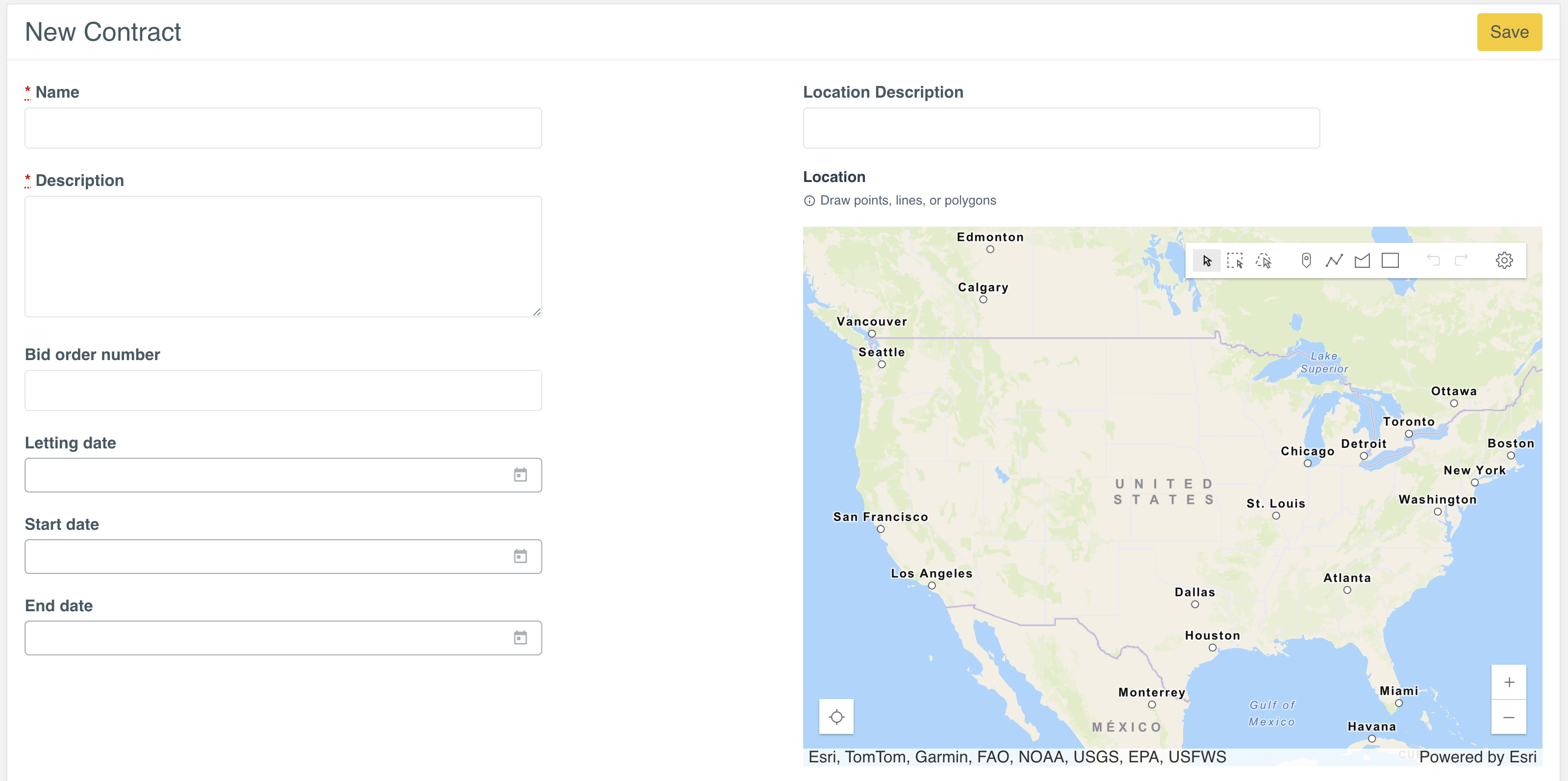
Task: Click the New York label on map
Action: [1474, 470]
